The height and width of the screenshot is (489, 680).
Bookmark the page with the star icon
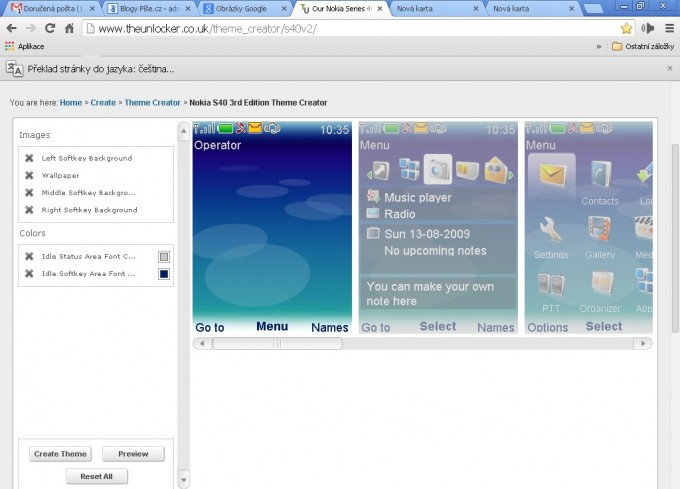(626, 29)
